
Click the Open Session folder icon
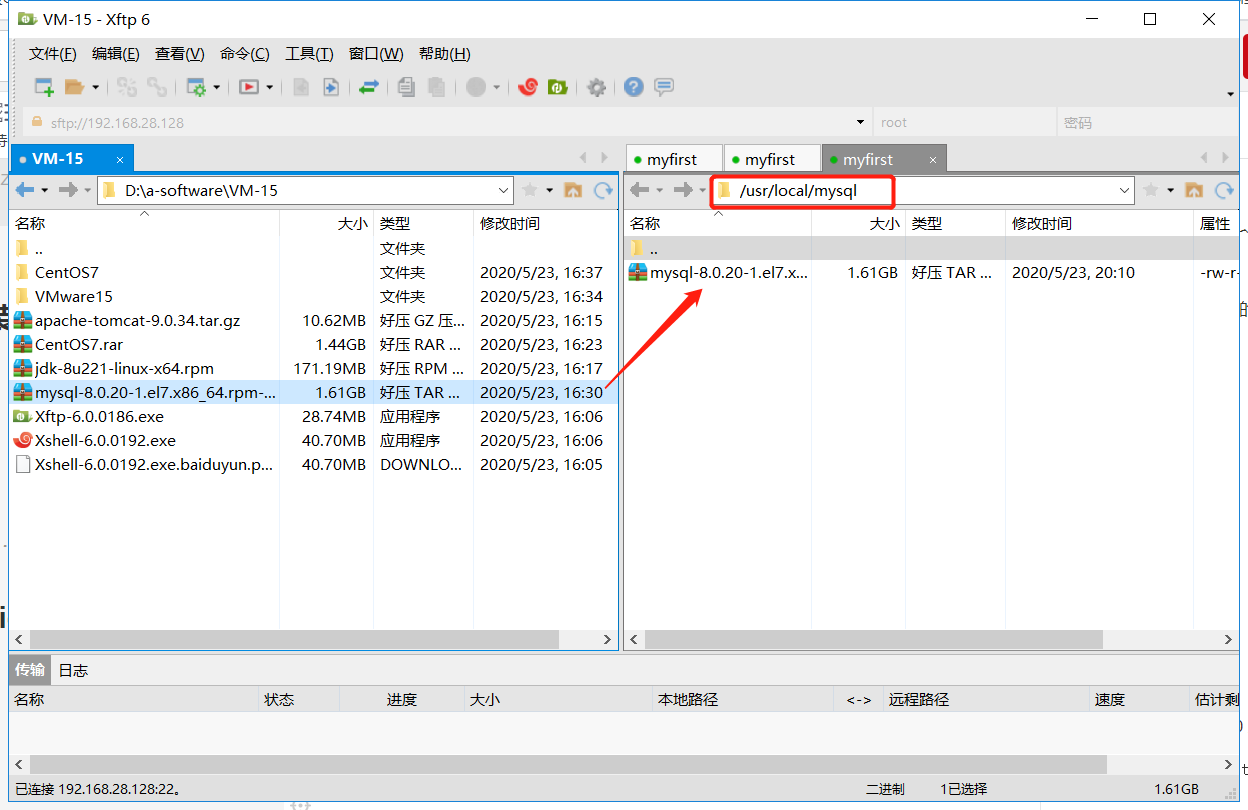pos(74,87)
